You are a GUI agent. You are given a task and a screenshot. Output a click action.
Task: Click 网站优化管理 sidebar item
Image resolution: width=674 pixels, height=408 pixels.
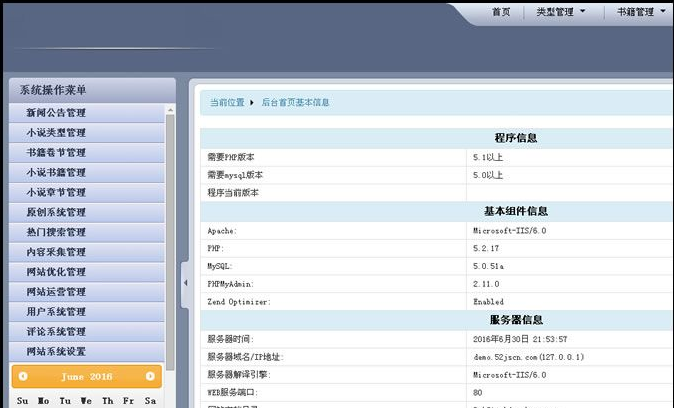[56, 272]
